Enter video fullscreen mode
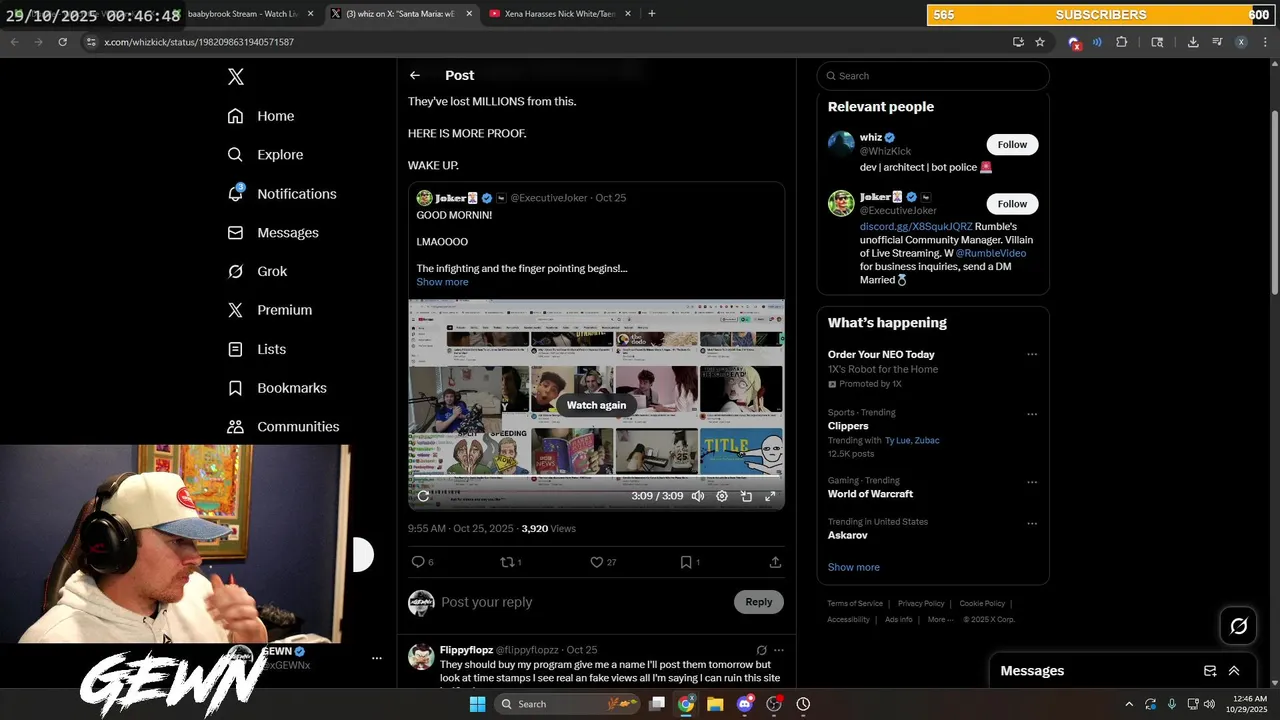 [x=770, y=496]
